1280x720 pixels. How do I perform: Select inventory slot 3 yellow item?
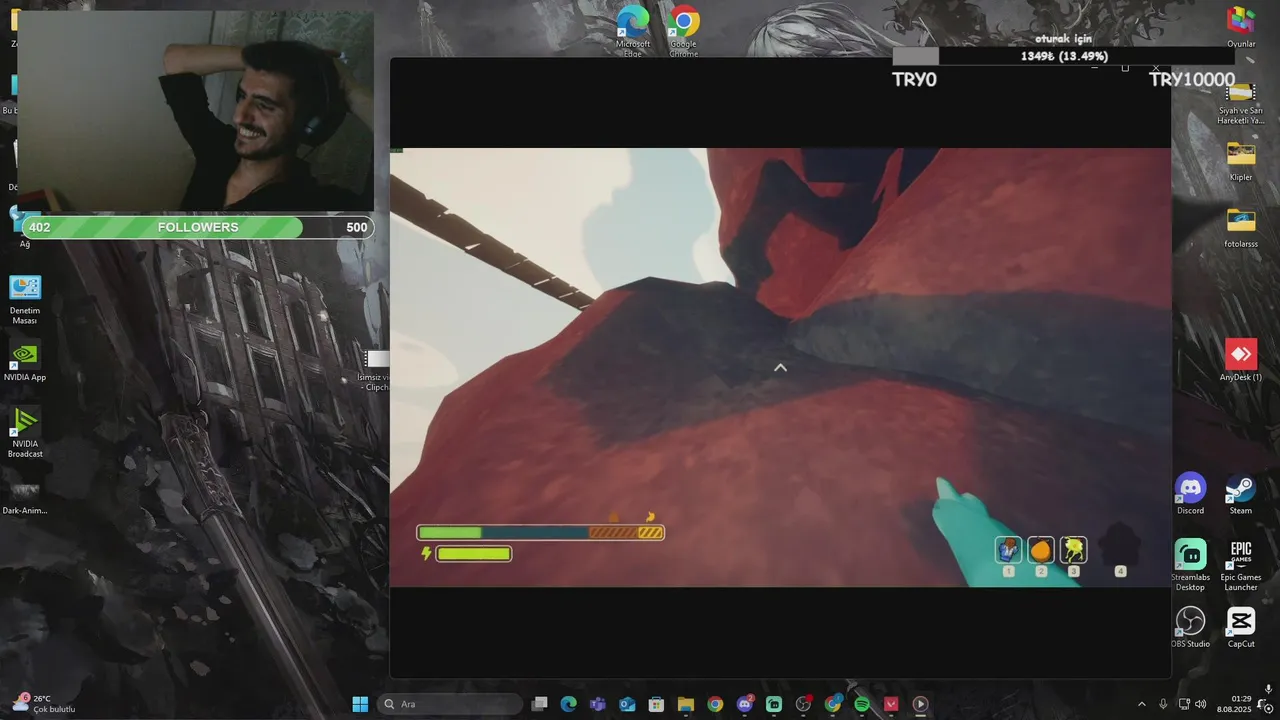[x=1073, y=550]
